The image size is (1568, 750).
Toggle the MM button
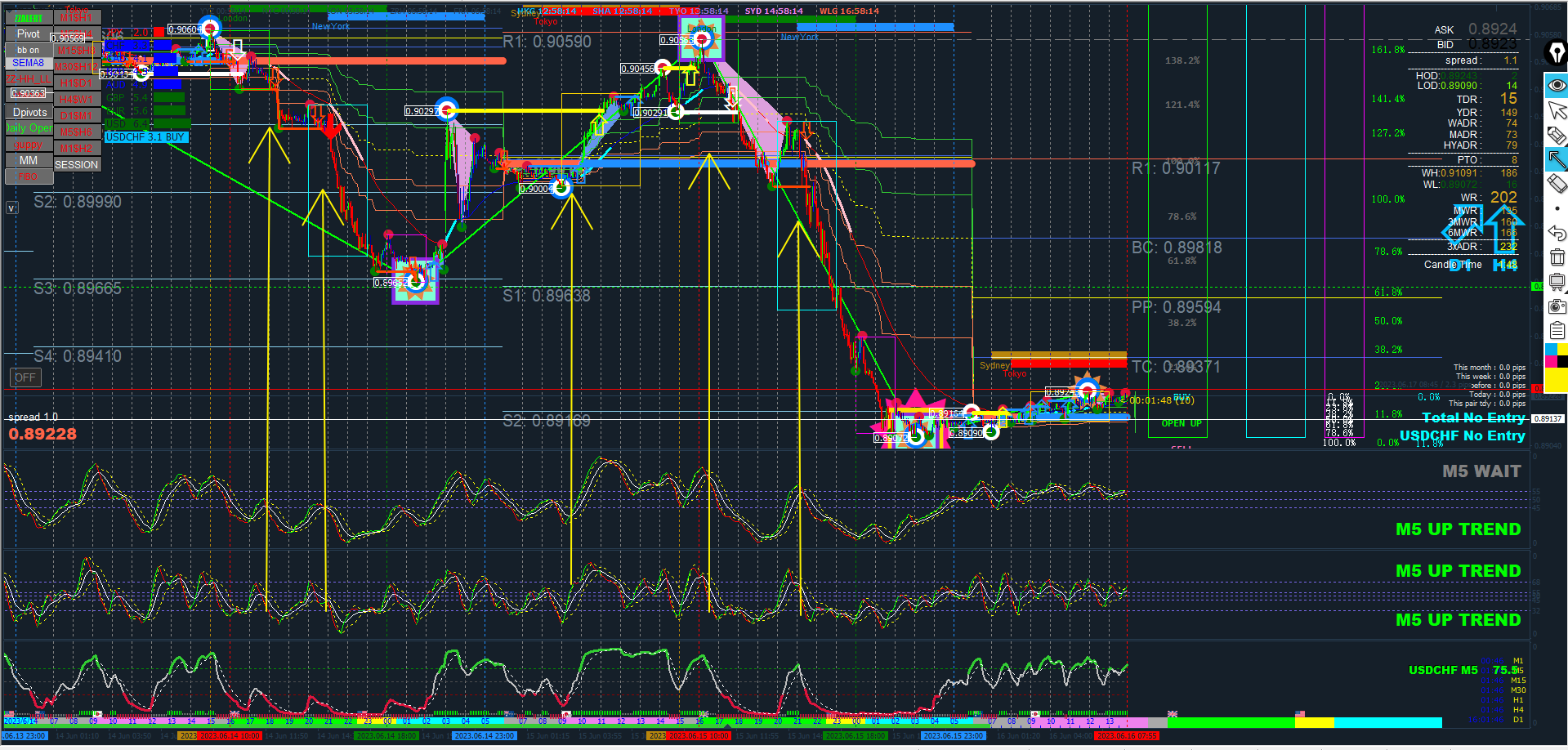29,161
